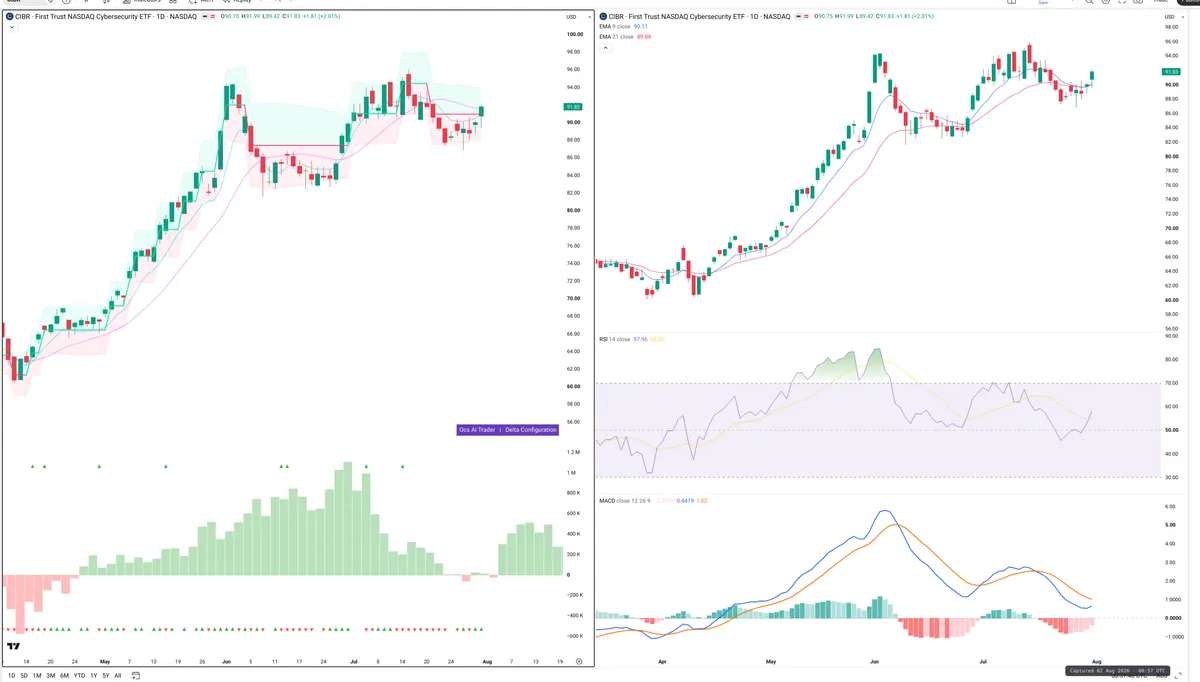Open left chart time axis settings gear
The height and width of the screenshot is (682, 1200).
coord(579,661)
